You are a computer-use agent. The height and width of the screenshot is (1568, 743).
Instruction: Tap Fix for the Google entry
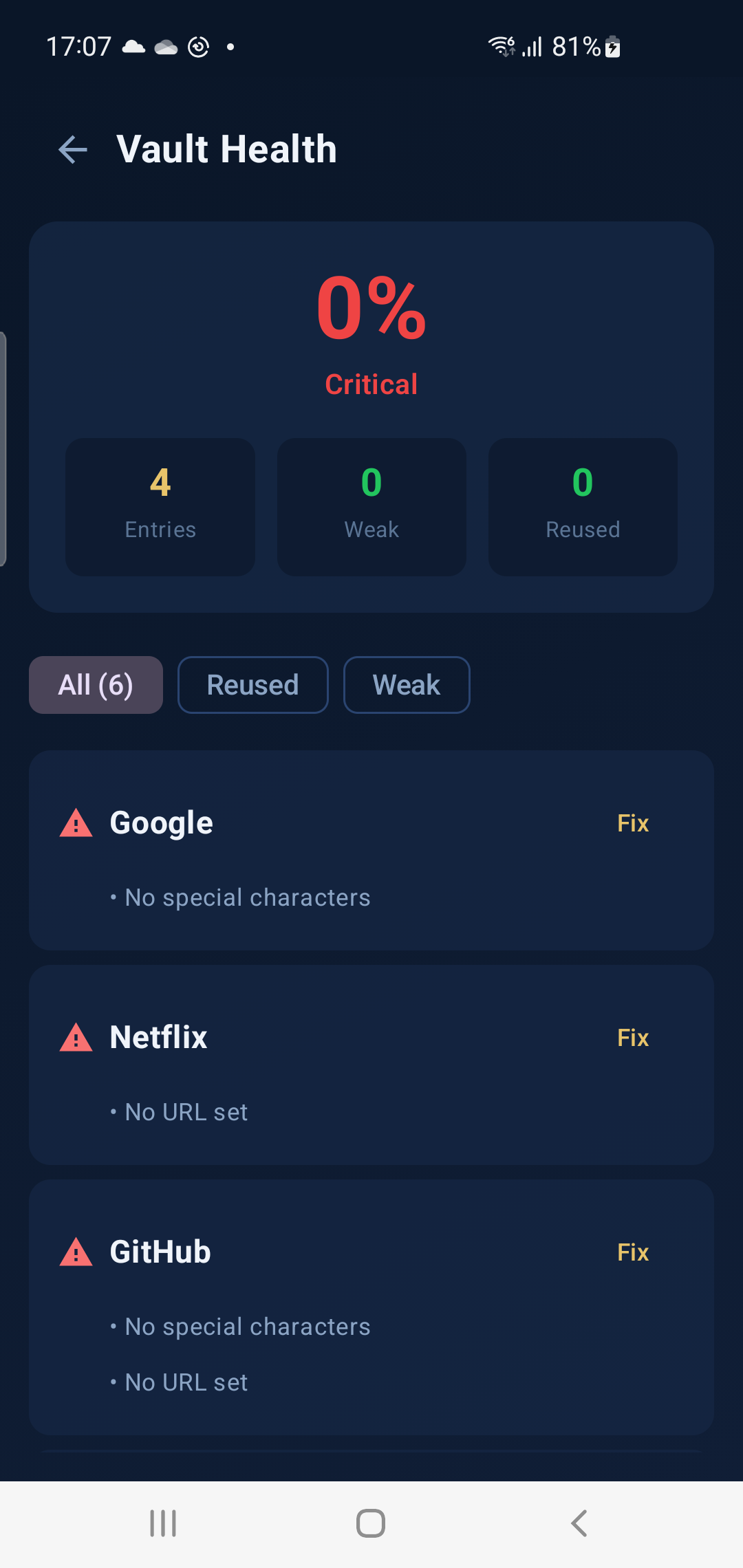633,823
